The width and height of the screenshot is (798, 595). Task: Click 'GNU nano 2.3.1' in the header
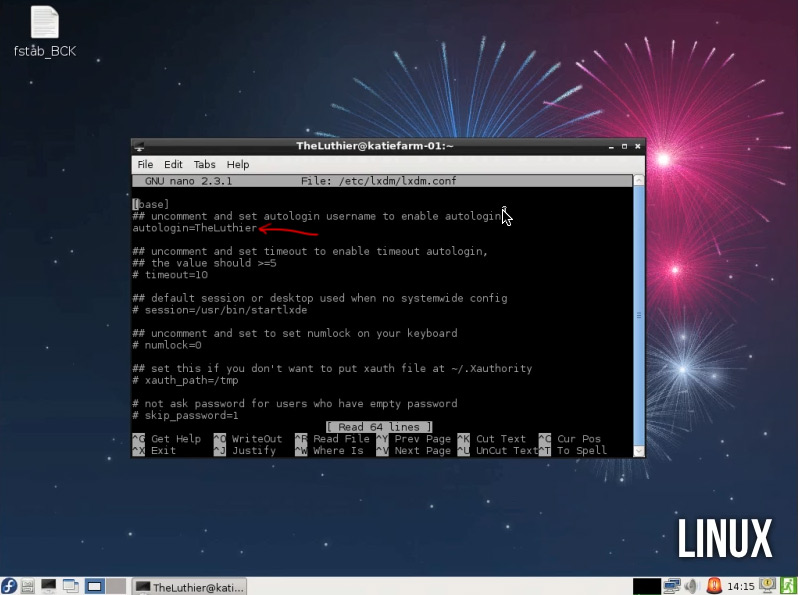(188, 181)
